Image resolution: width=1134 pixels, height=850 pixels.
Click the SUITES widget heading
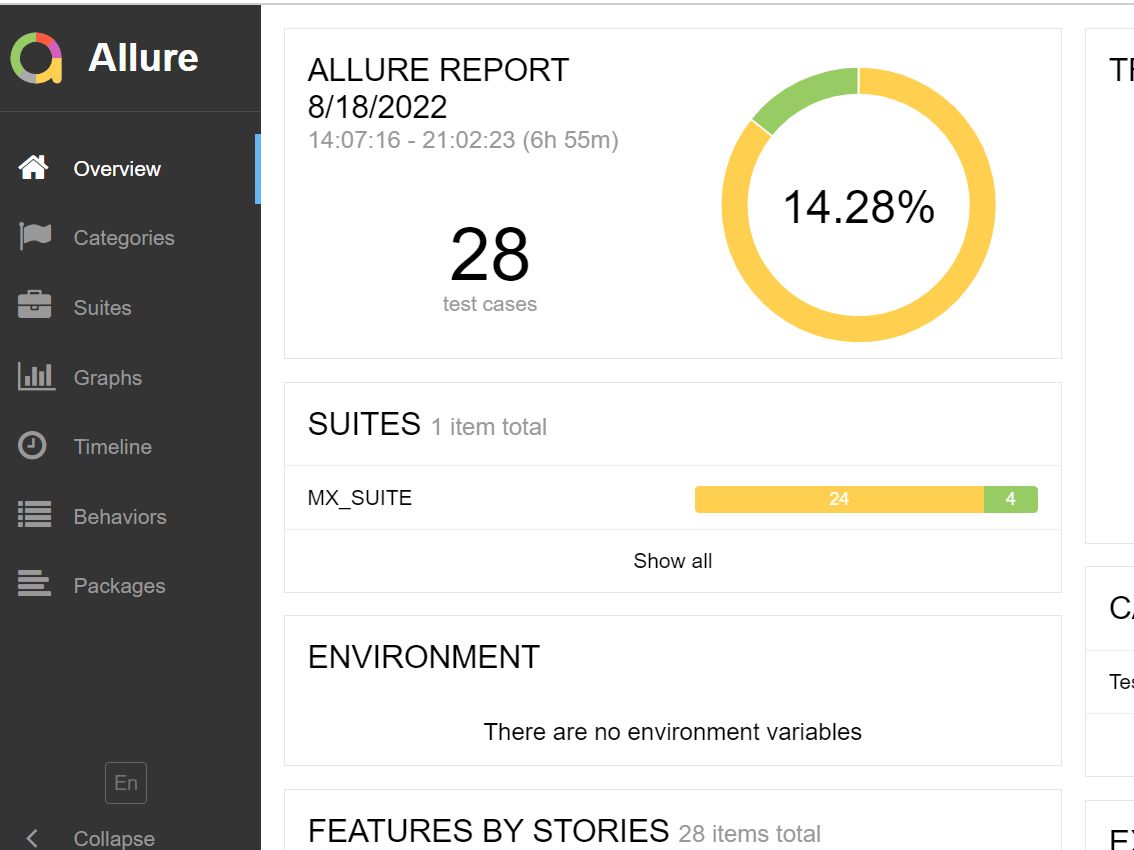tap(364, 424)
